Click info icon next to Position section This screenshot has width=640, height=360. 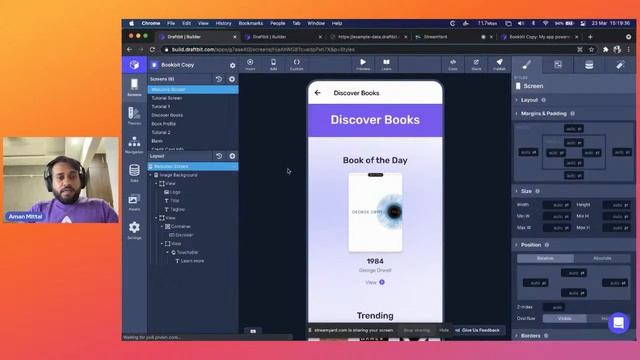pyautogui.click(x=547, y=245)
